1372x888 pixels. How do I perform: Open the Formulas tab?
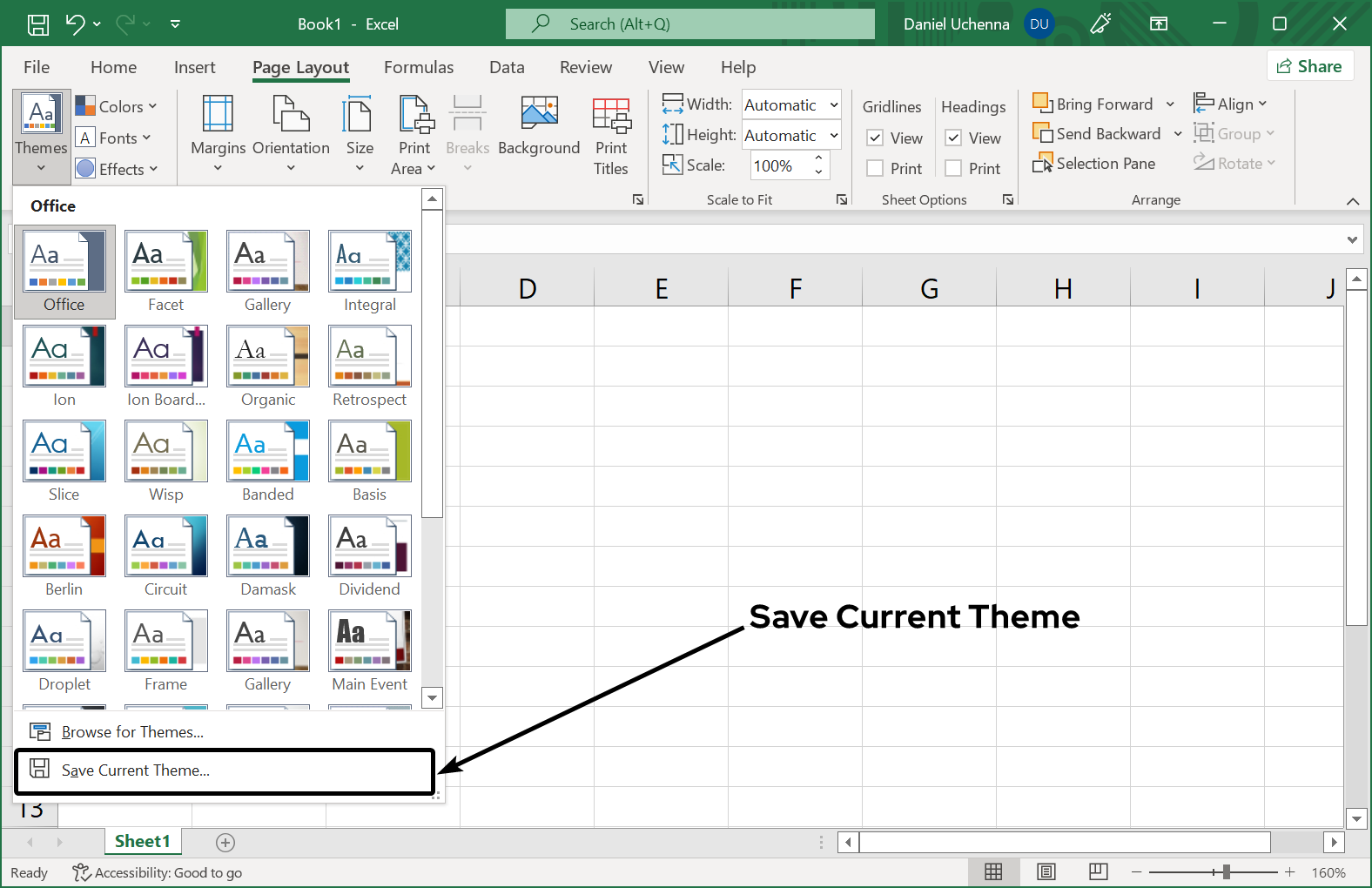point(419,67)
